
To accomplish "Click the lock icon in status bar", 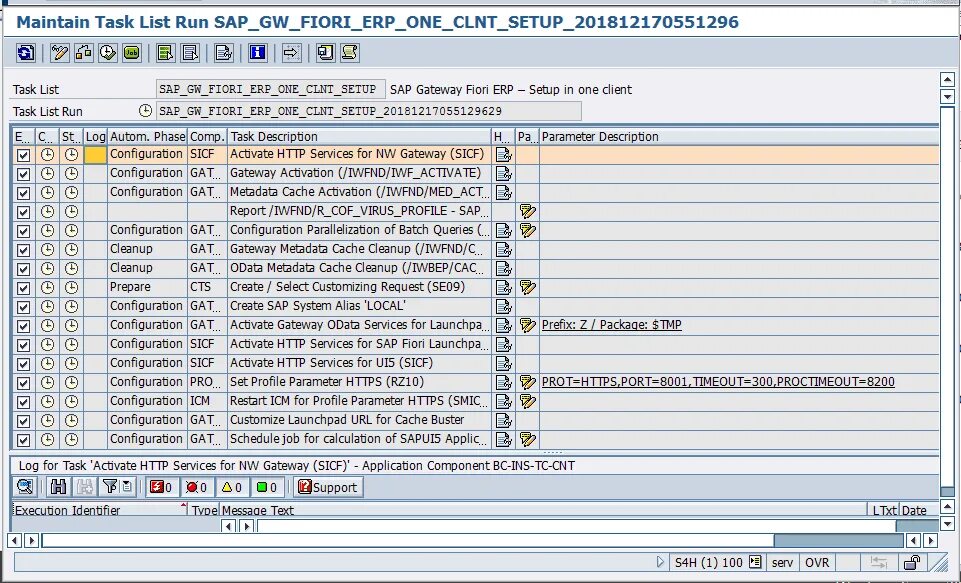I will [912, 562].
